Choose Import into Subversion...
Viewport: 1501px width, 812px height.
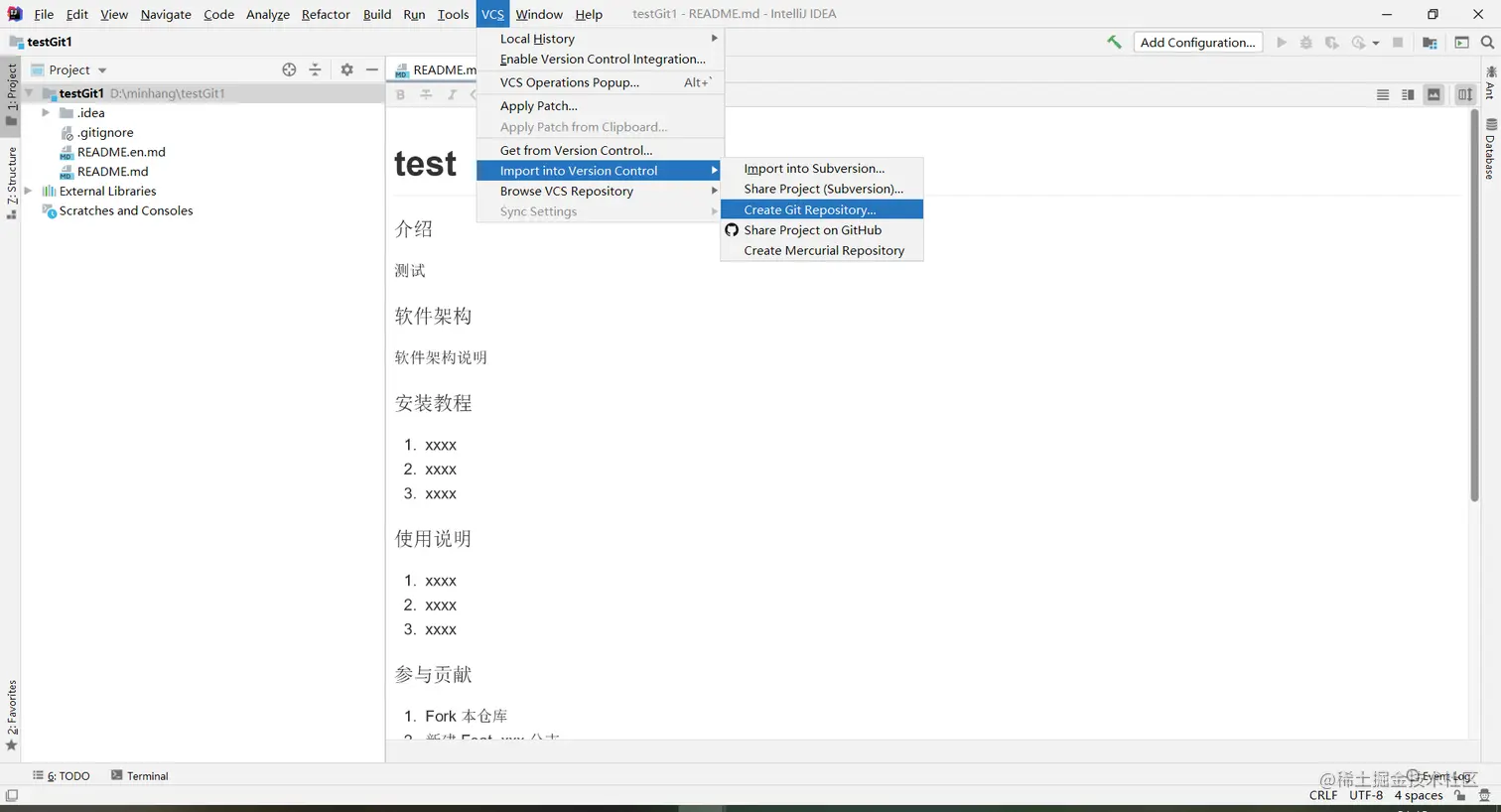[x=822, y=169]
